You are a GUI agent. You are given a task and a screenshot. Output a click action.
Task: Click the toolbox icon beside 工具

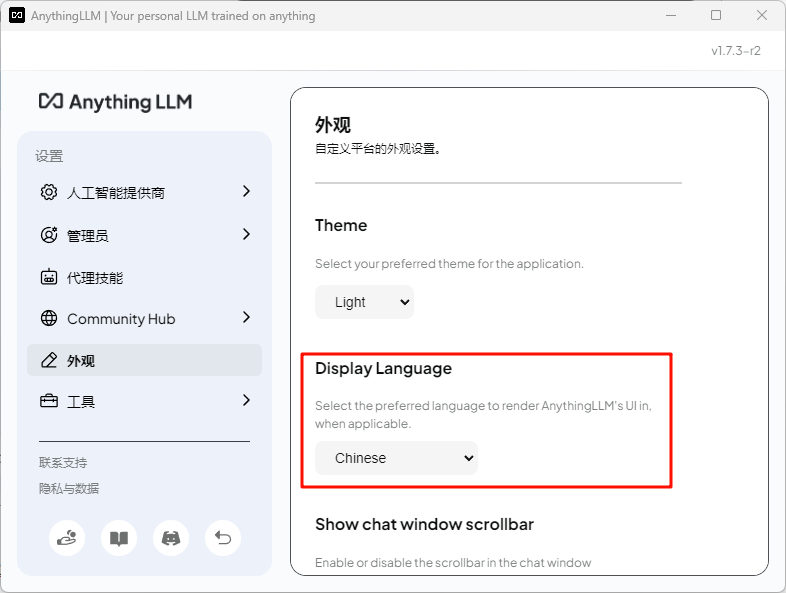point(49,401)
